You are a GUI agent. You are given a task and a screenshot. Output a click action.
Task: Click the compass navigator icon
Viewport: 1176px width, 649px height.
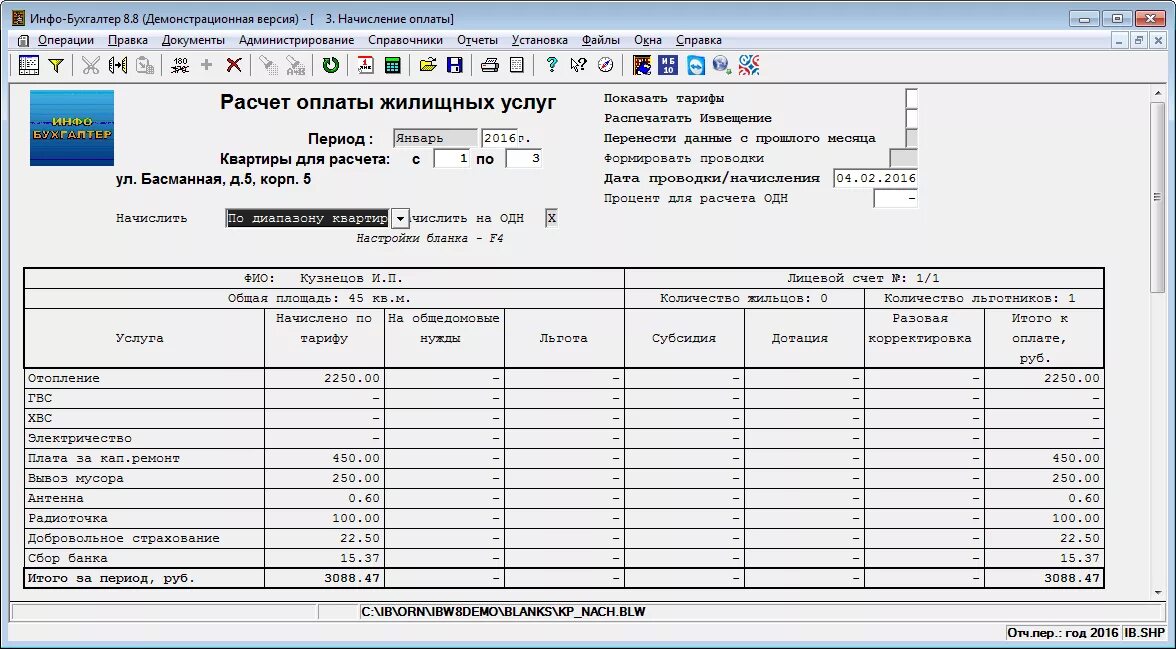pos(605,65)
